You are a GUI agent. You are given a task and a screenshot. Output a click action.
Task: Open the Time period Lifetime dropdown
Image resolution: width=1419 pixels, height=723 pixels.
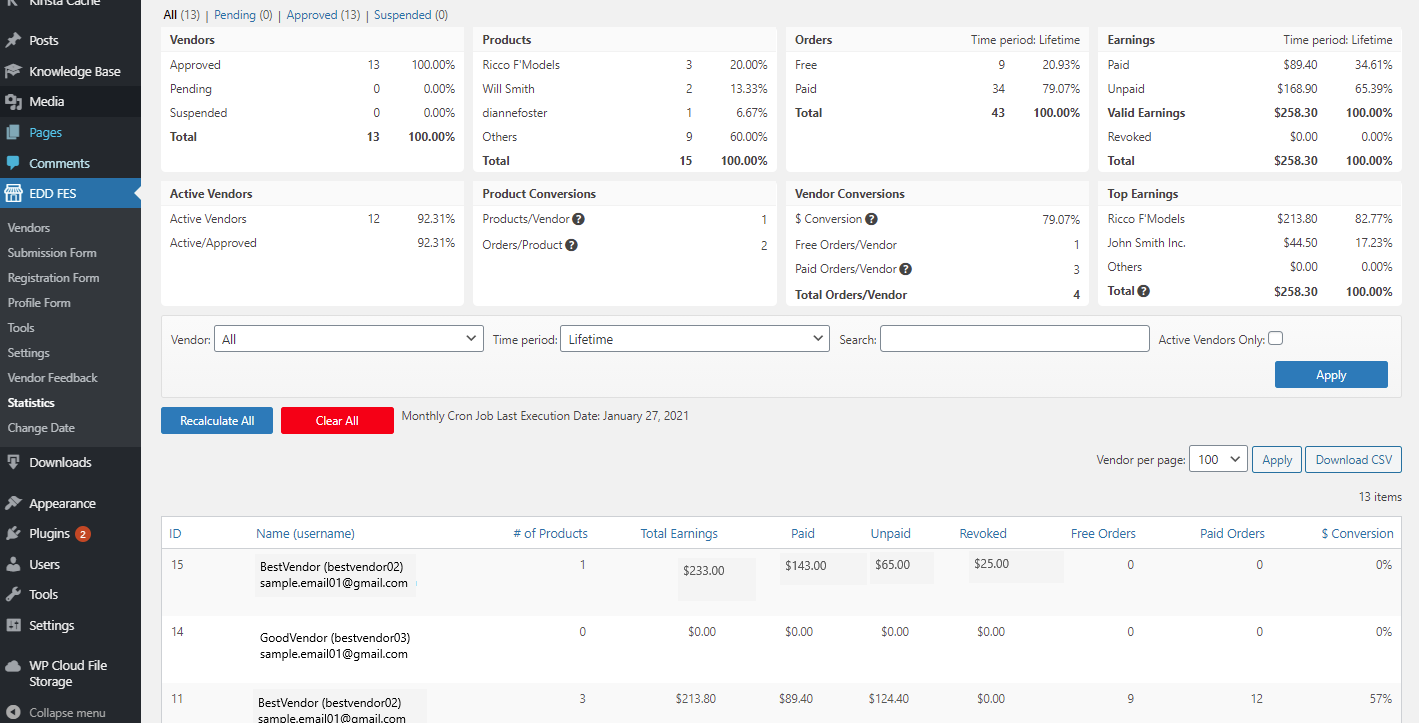[x=695, y=339]
